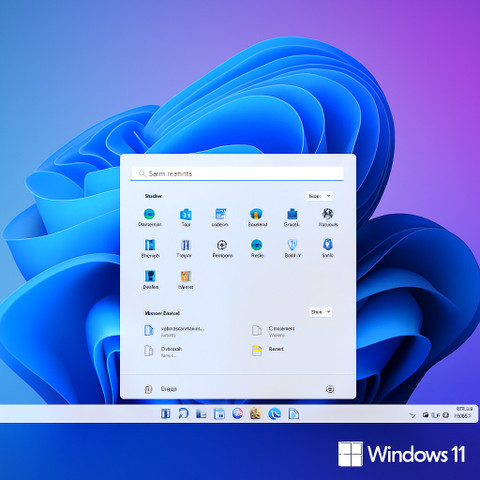480x480 pixels.
Task: Open the blue briefcase app in pinned grid
Action: [292, 214]
